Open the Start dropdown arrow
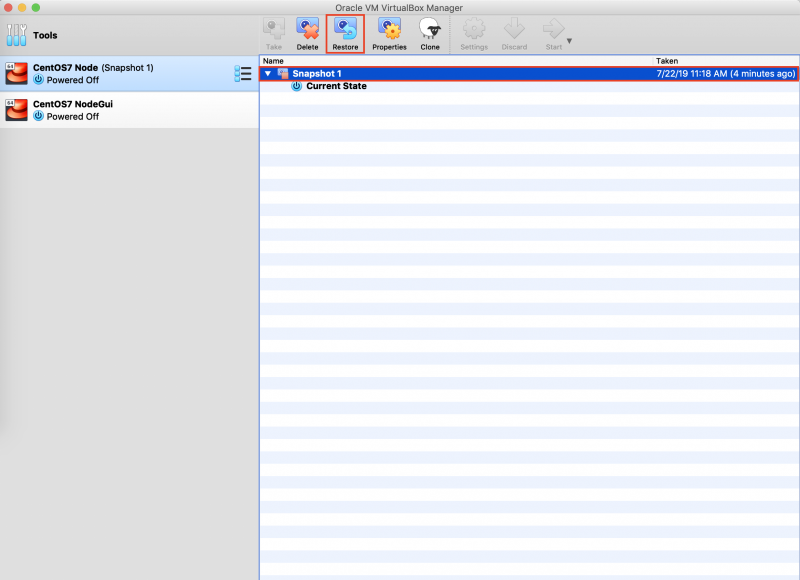The height and width of the screenshot is (580, 800). point(569,41)
